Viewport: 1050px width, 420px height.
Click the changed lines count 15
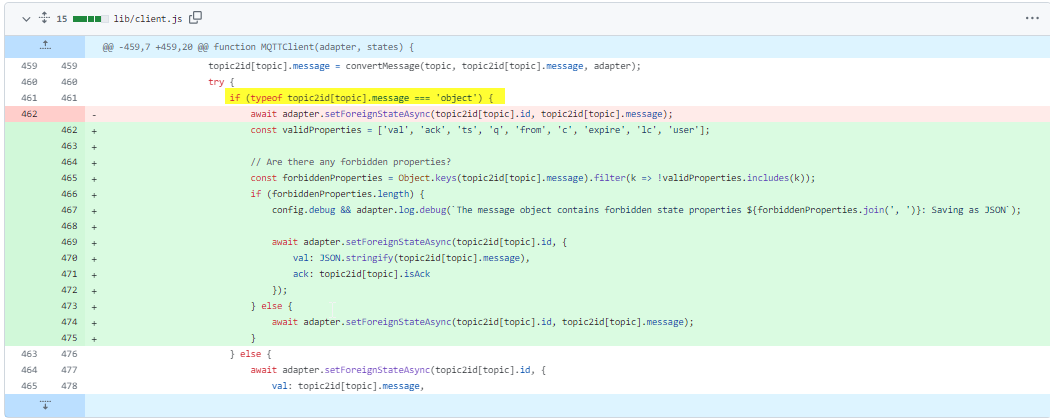click(62, 18)
